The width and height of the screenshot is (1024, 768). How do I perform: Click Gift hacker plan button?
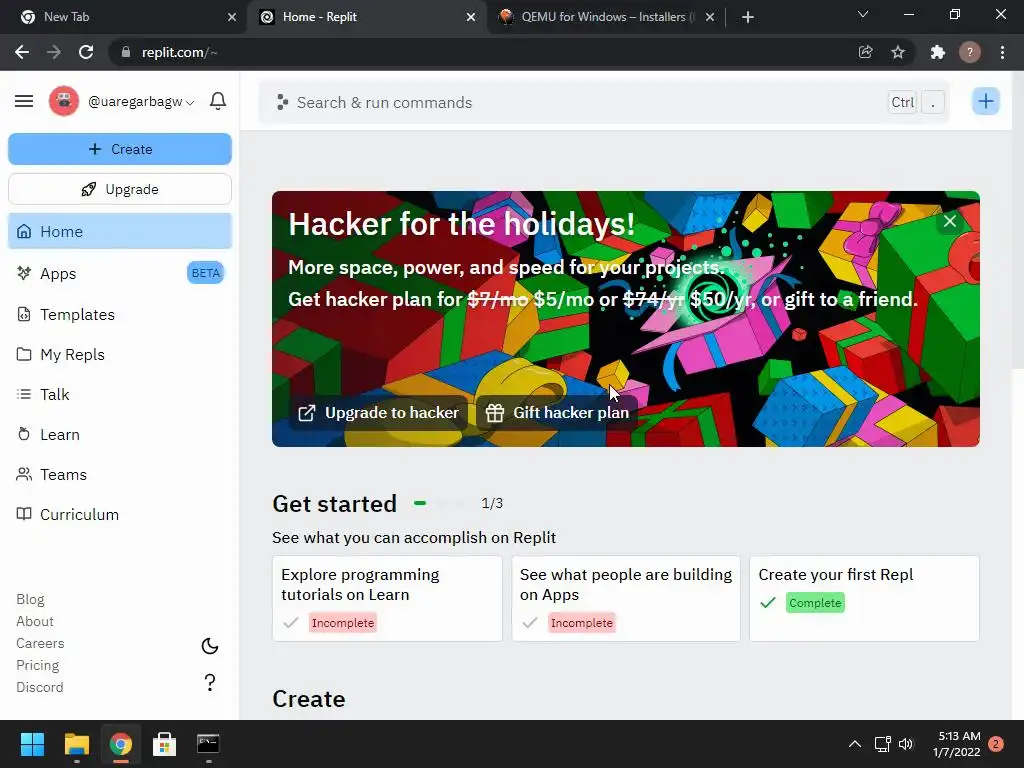point(557,413)
